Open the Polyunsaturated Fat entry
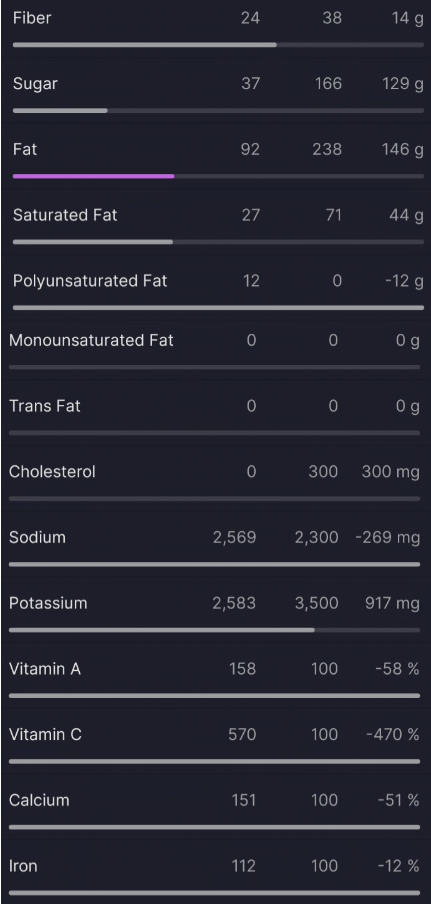The width and height of the screenshot is (431, 905). (x=90, y=281)
